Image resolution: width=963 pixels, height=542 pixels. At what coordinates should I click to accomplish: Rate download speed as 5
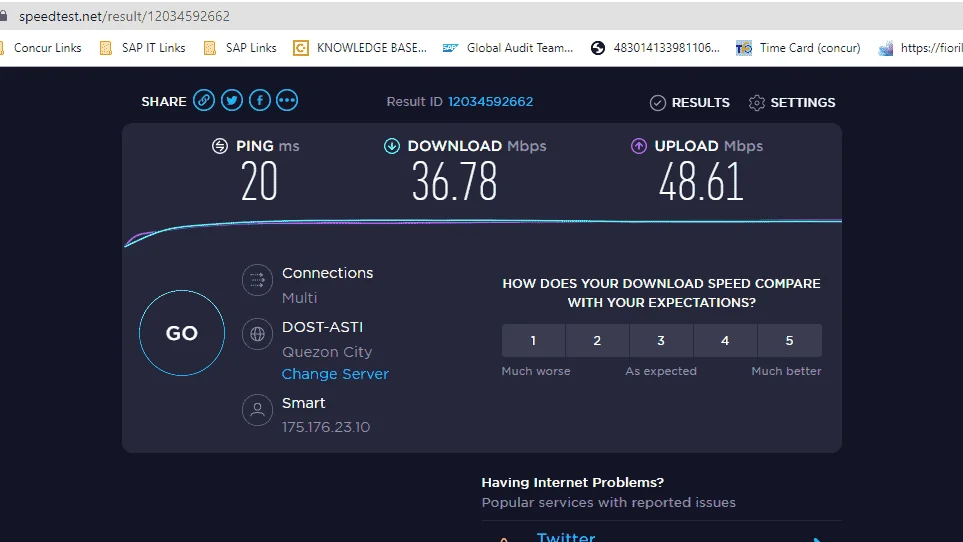pos(790,341)
